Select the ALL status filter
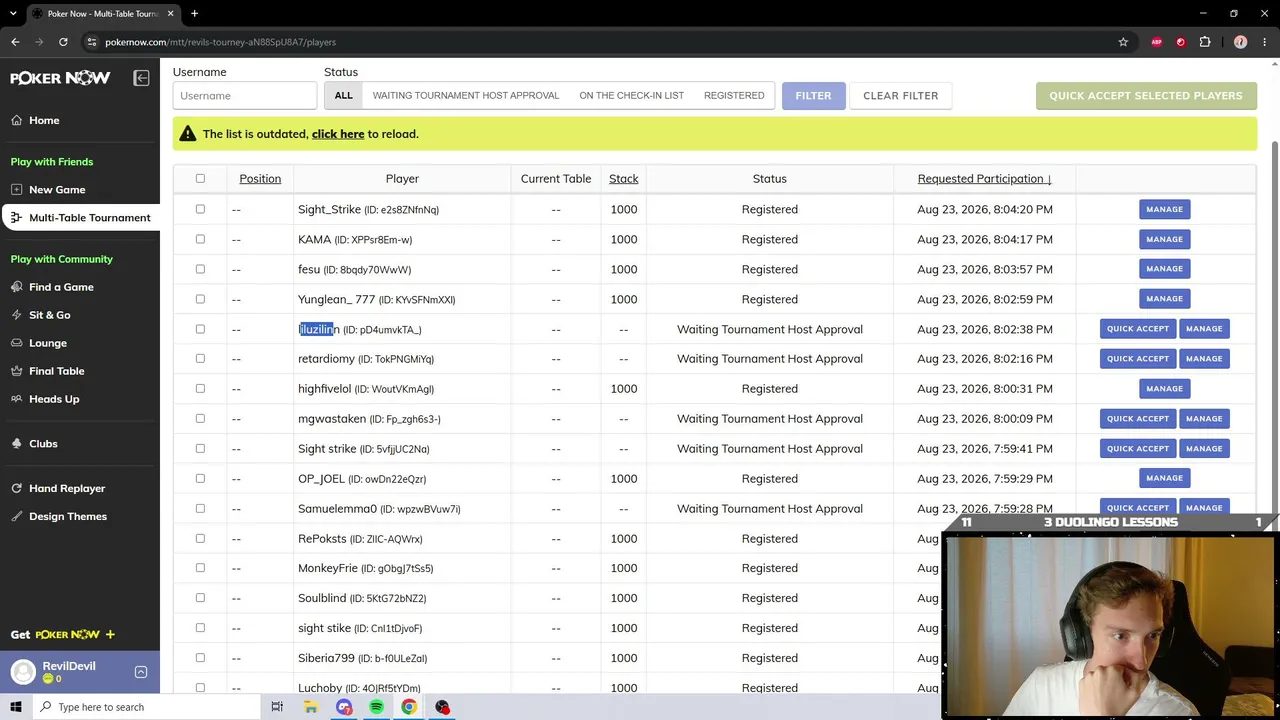This screenshot has height=720, width=1280. (343, 95)
